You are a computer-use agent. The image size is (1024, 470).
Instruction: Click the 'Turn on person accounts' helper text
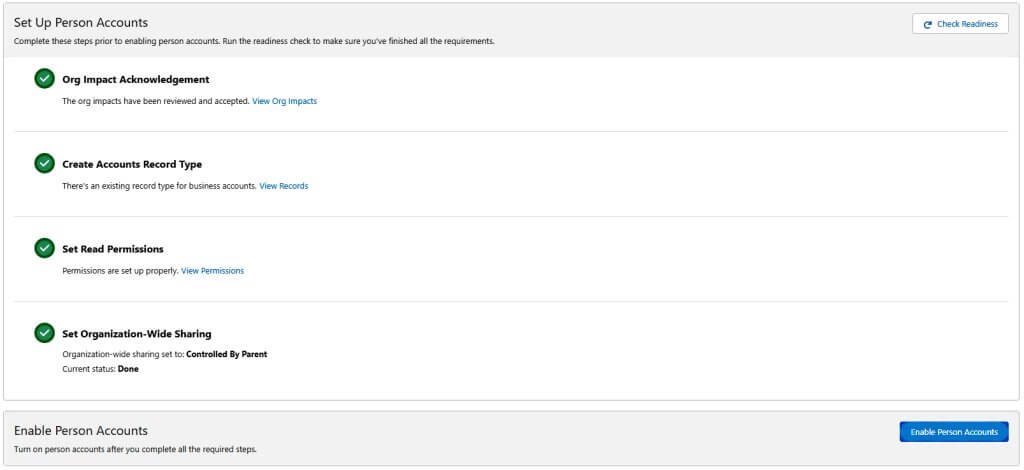click(x=135, y=449)
